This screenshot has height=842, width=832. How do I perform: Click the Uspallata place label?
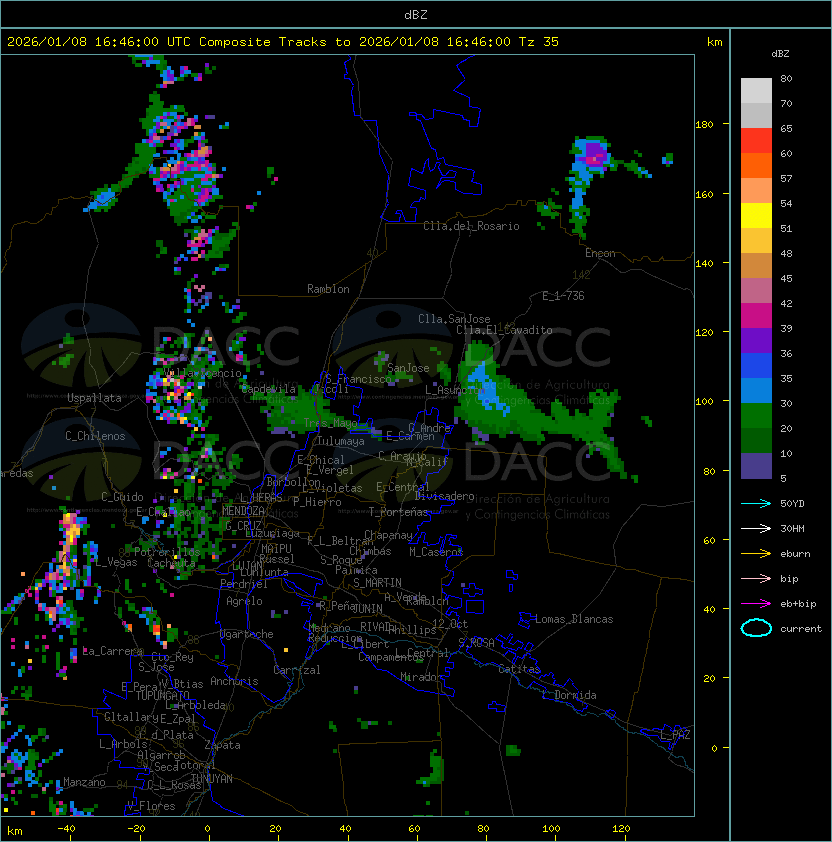coord(94,398)
